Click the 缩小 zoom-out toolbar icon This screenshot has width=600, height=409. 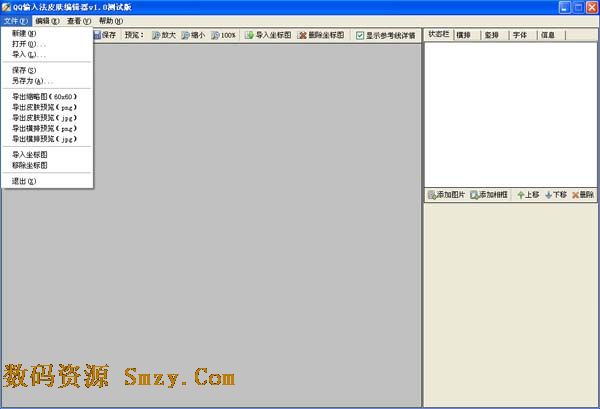(x=185, y=35)
